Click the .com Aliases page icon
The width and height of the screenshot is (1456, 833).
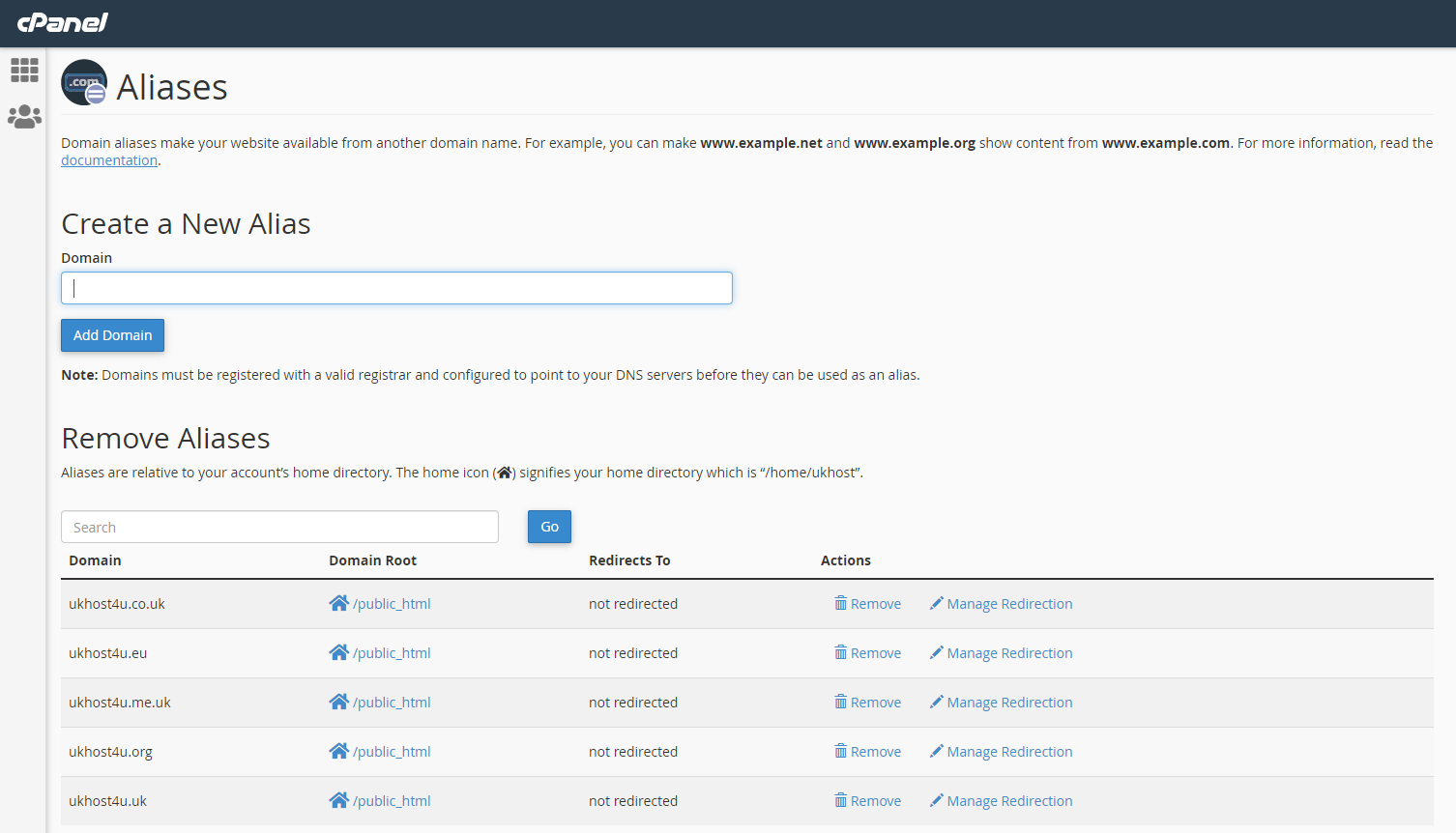click(84, 82)
